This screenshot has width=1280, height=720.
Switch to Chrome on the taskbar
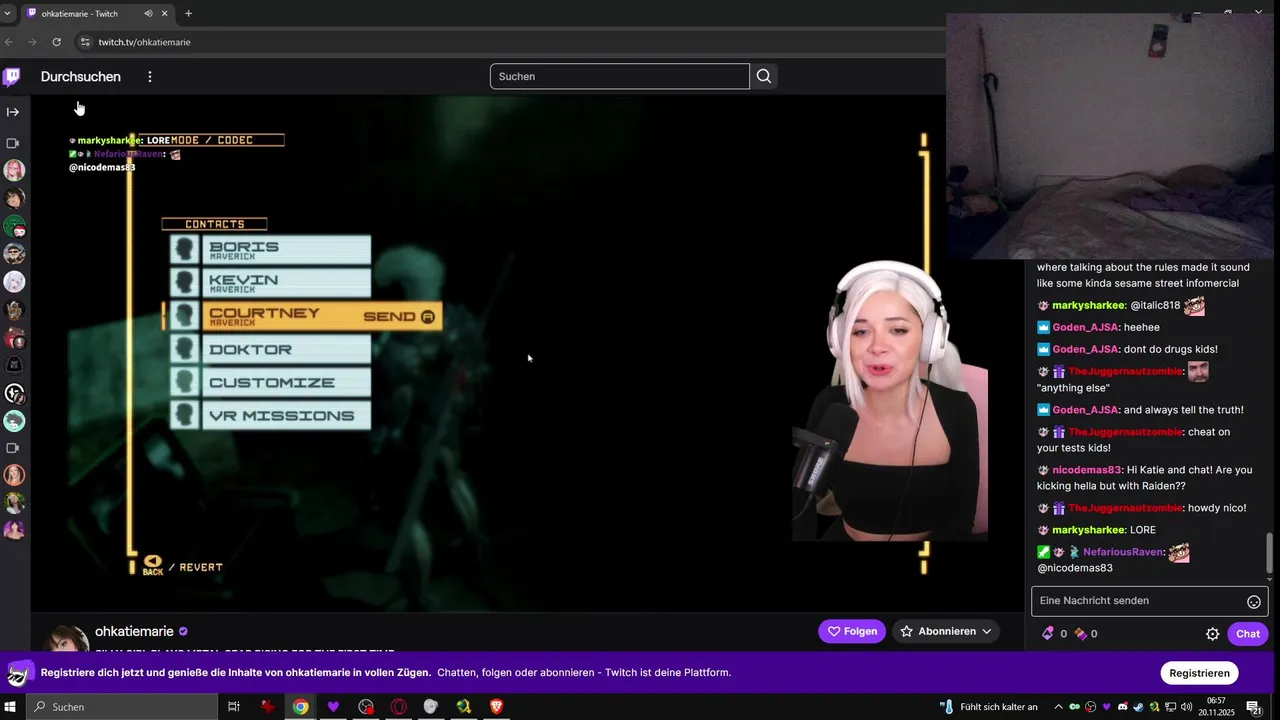click(300, 706)
